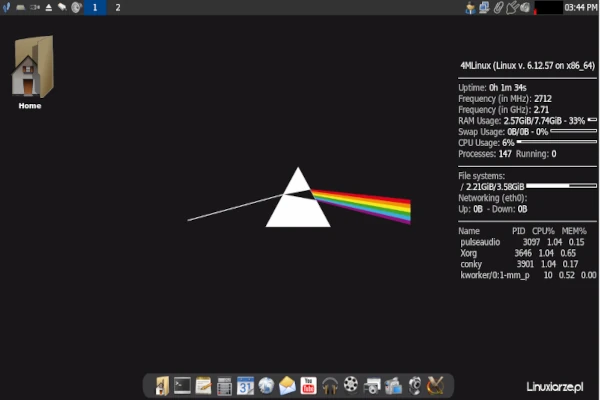Click the pen drive icon in top panel
600x400 pixels.
pyautogui.click(x=62, y=7)
